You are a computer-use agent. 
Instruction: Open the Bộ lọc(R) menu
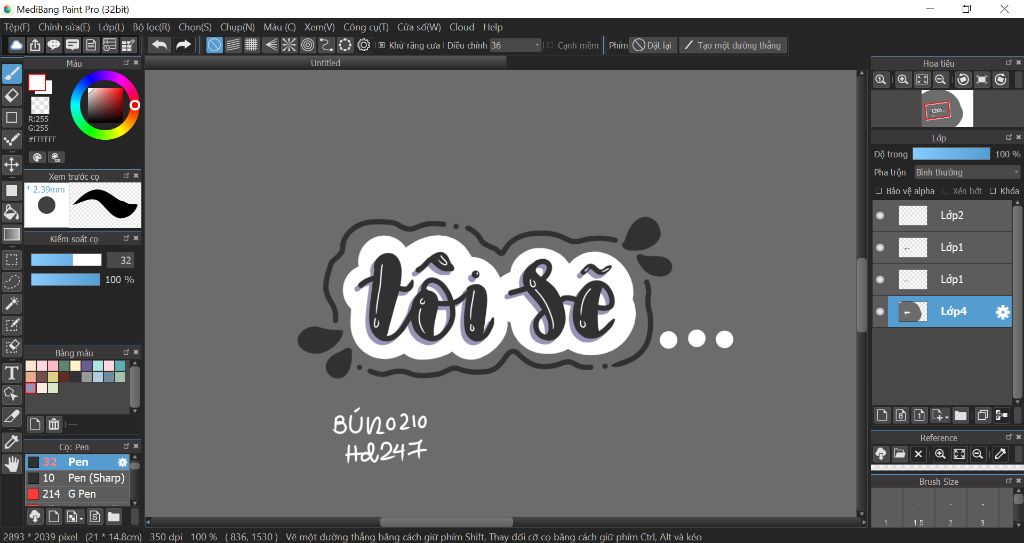click(152, 27)
